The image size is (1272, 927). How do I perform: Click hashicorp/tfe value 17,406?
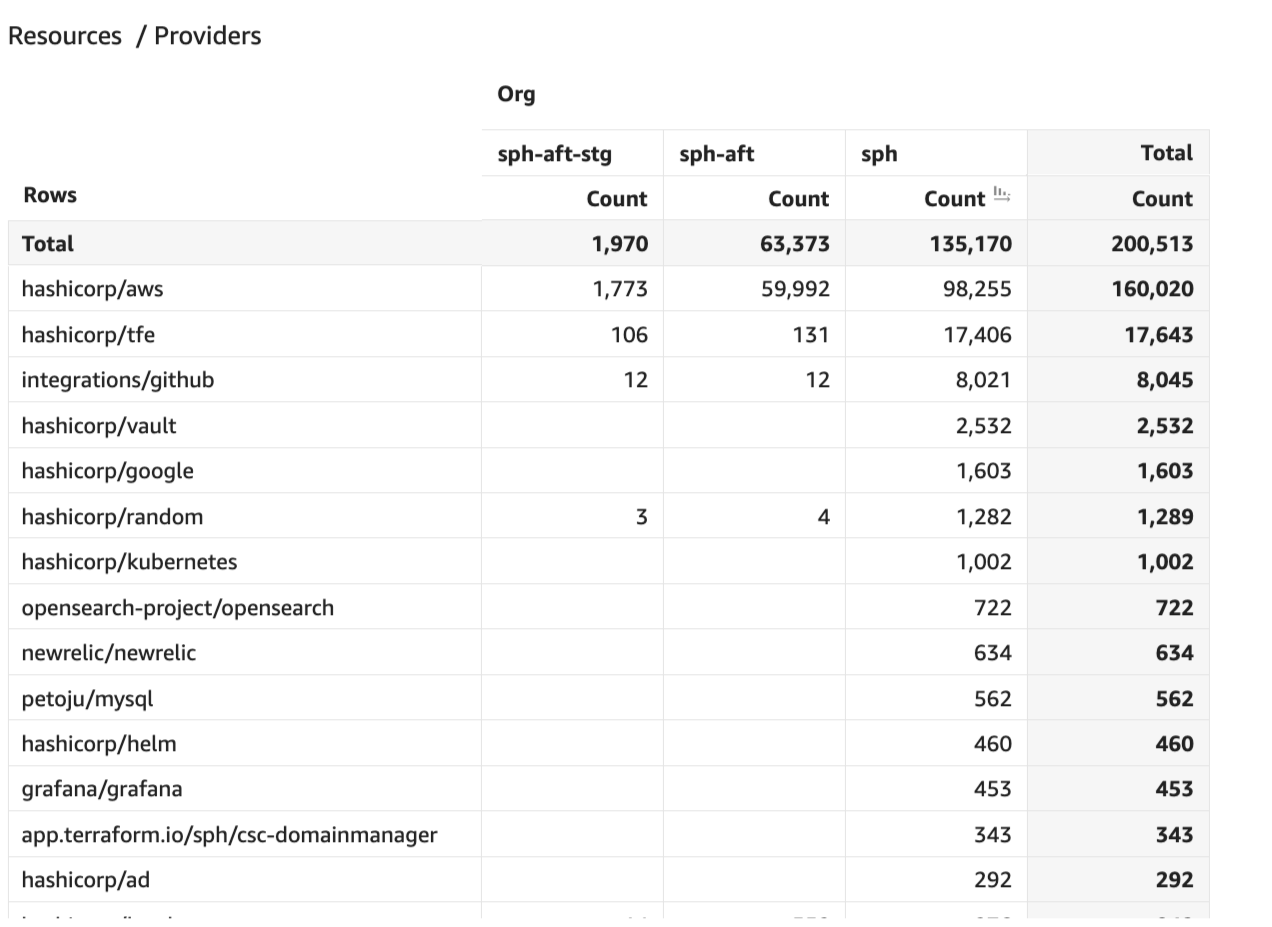(x=977, y=335)
